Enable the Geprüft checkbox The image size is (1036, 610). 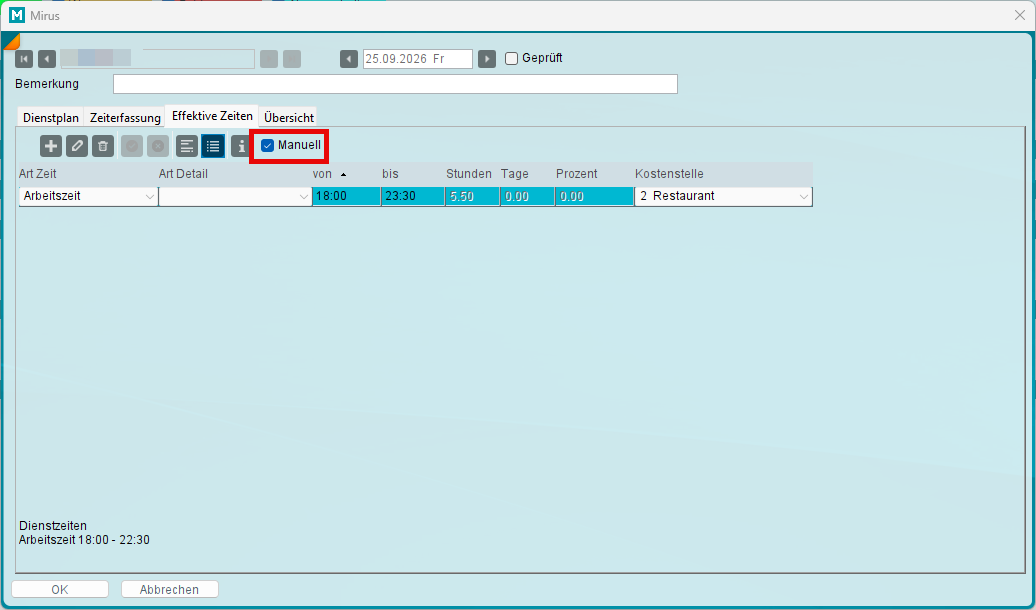click(511, 58)
